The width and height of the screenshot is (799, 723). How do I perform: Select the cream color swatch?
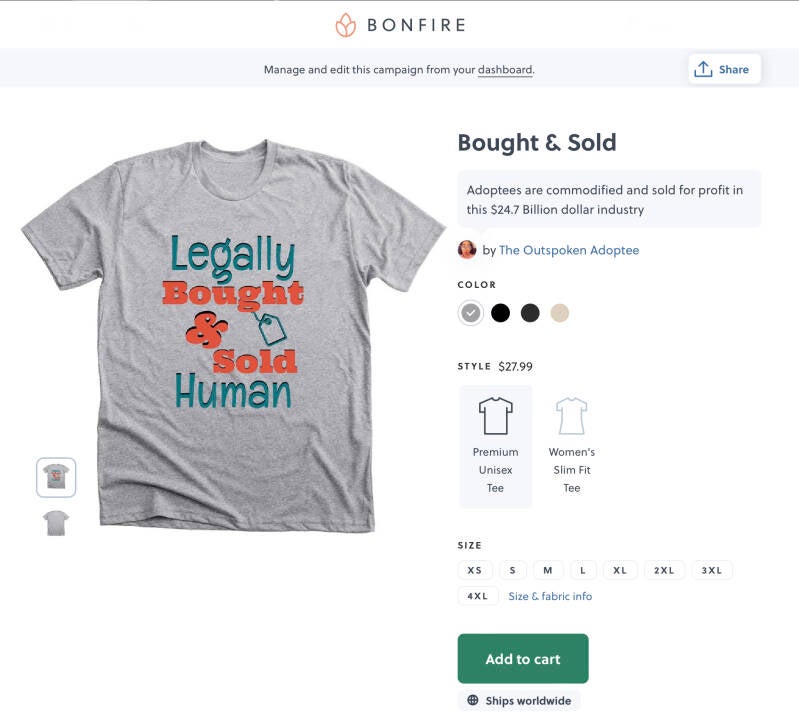[x=560, y=313]
